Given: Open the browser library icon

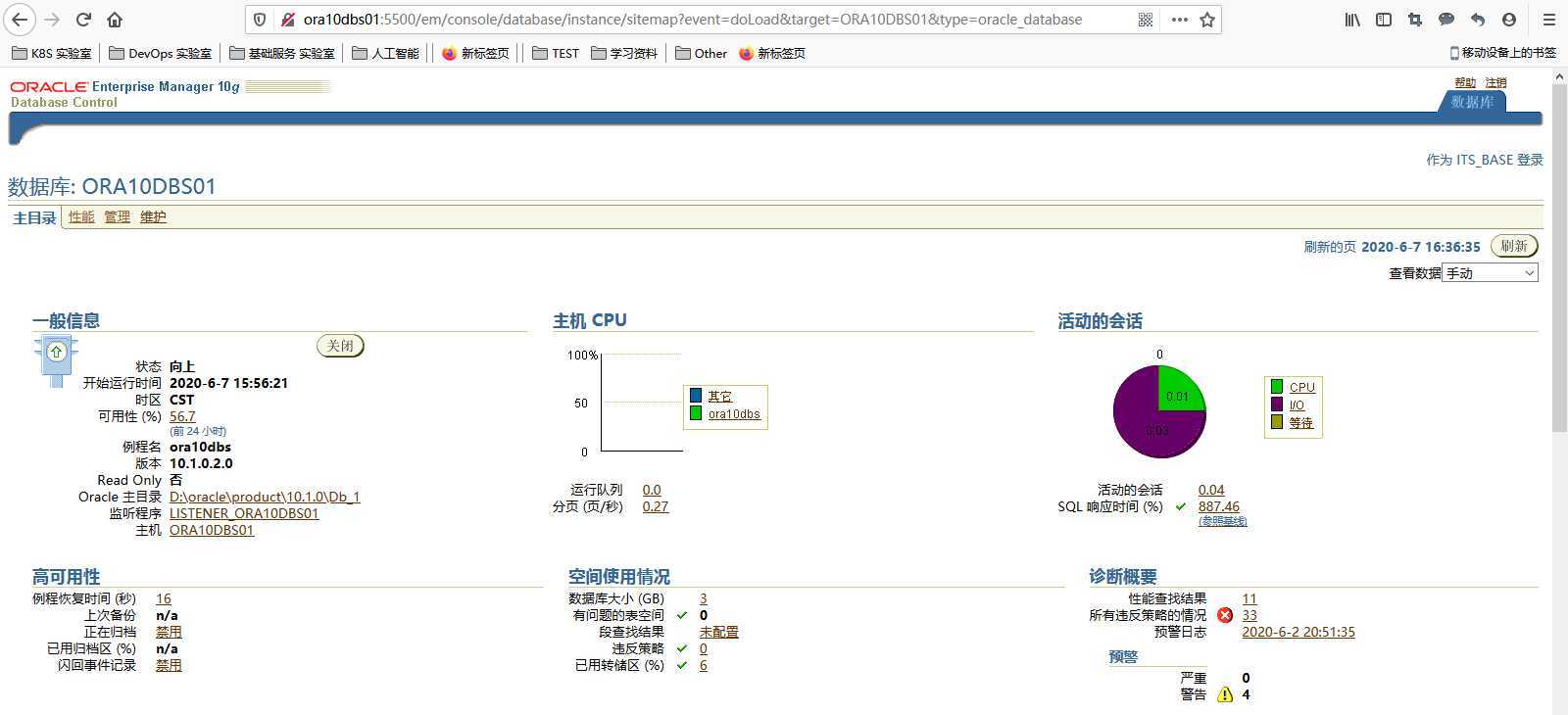Looking at the screenshot, I should tap(1352, 20).
